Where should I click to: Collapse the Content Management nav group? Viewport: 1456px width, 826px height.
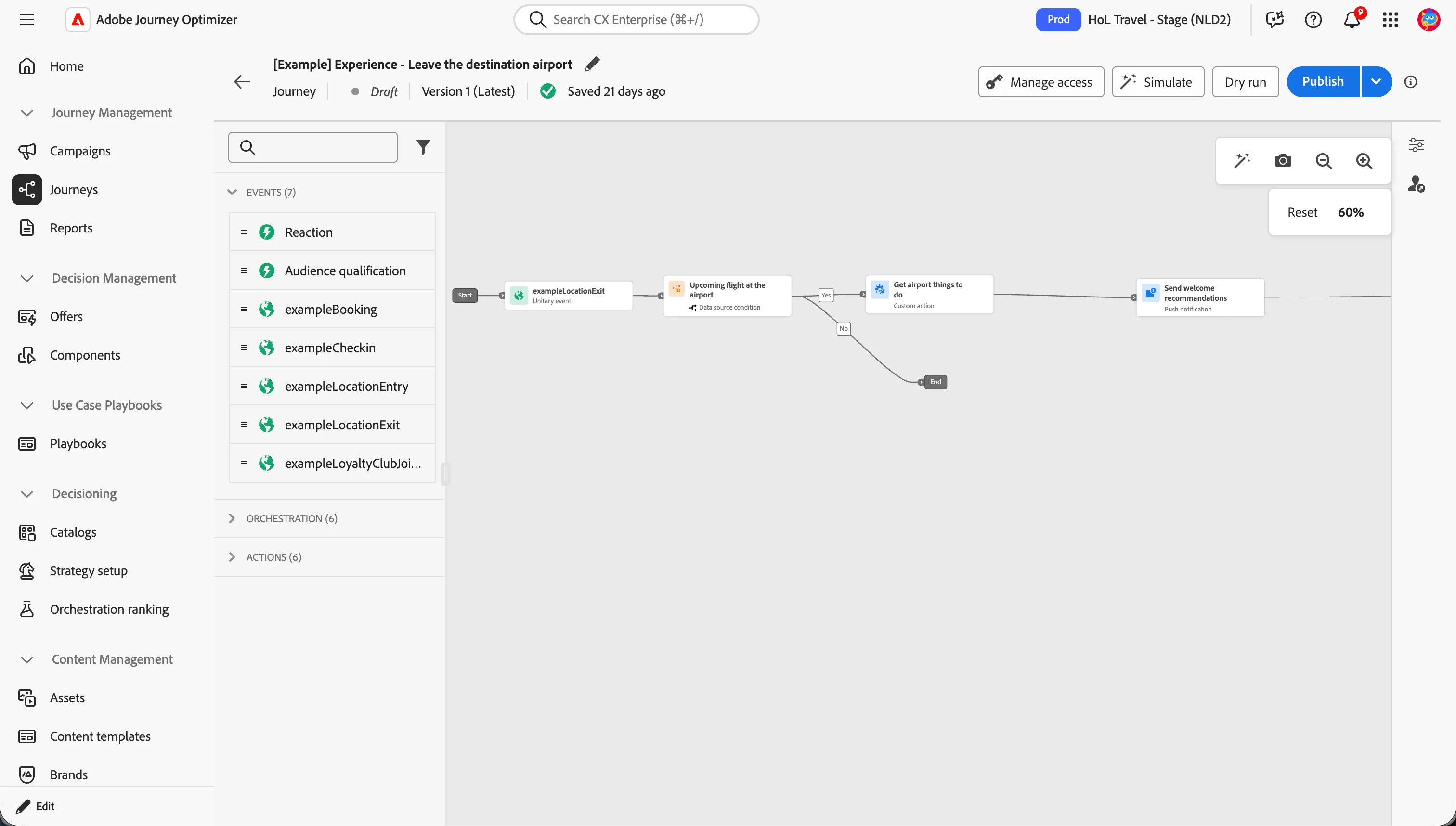[26, 659]
